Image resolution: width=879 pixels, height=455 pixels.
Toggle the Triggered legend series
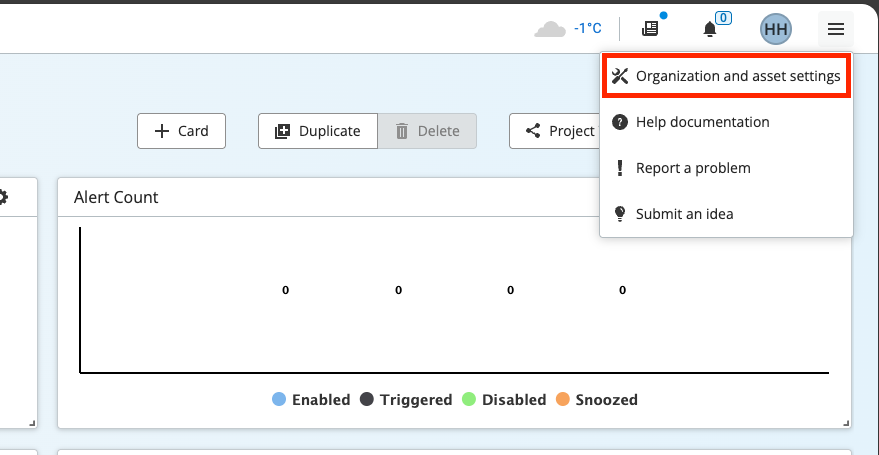click(406, 400)
